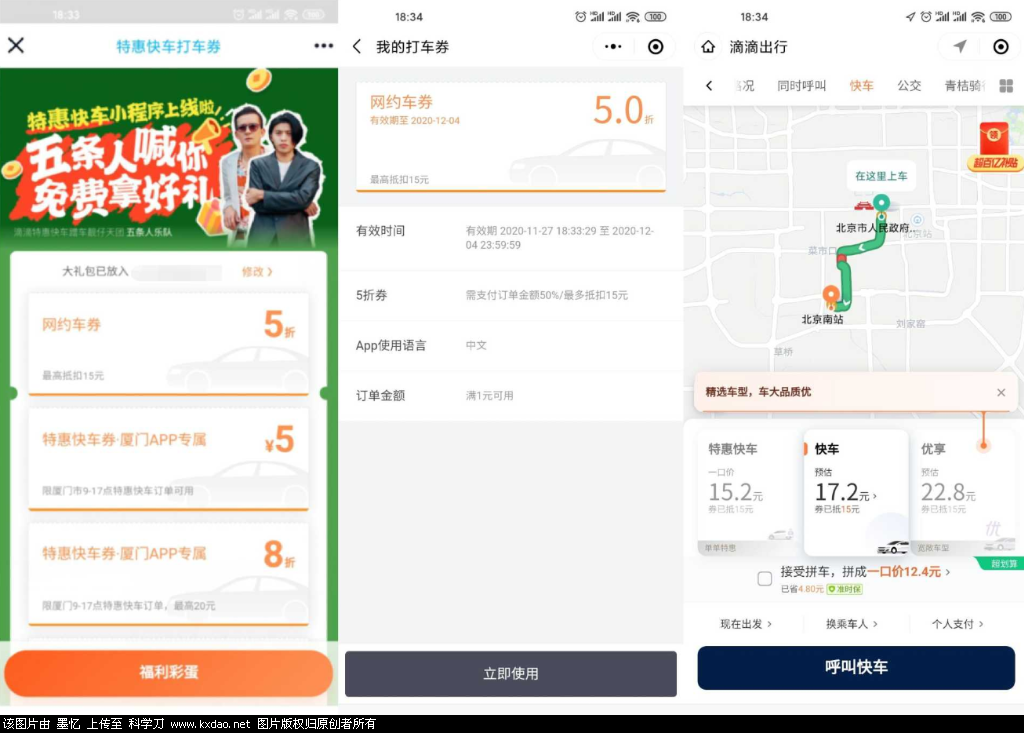Select the 快车 tab in the top bar
The image size is (1024, 733).
(x=861, y=86)
